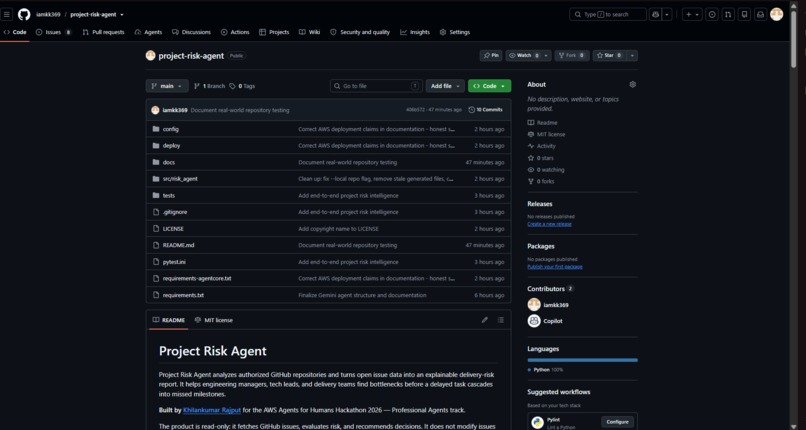Image resolution: width=806 pixels, height=430 pixels.
Task: Expand the Watch options dropdown arrow
Action: click(x=546, y=55)
